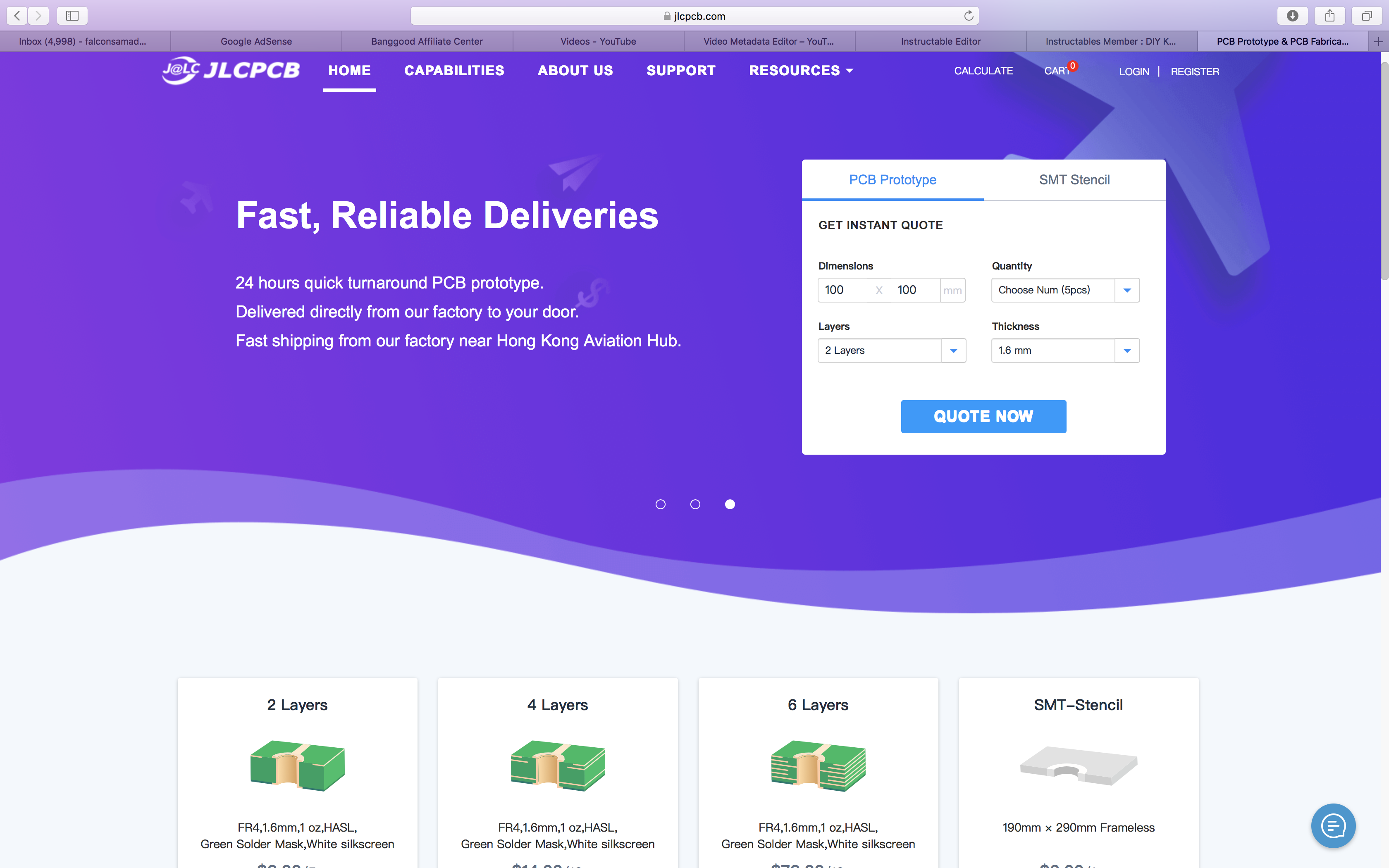The width and height of the screenshot is (1389, 868).
Task: Switch to the Google AdSense browser tab
Action: pyautogui.click(x=256, y=41)
